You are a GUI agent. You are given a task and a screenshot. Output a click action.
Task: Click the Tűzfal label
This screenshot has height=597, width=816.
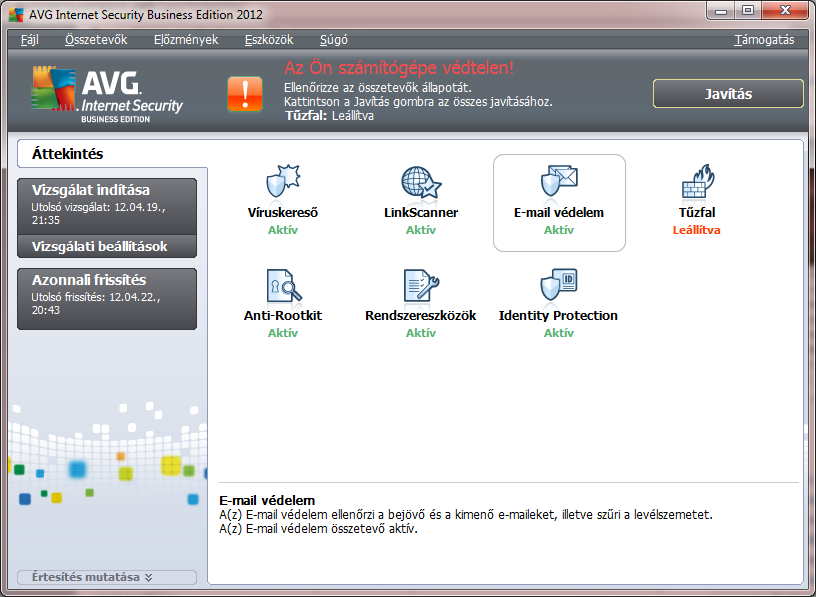click(697, 212)
